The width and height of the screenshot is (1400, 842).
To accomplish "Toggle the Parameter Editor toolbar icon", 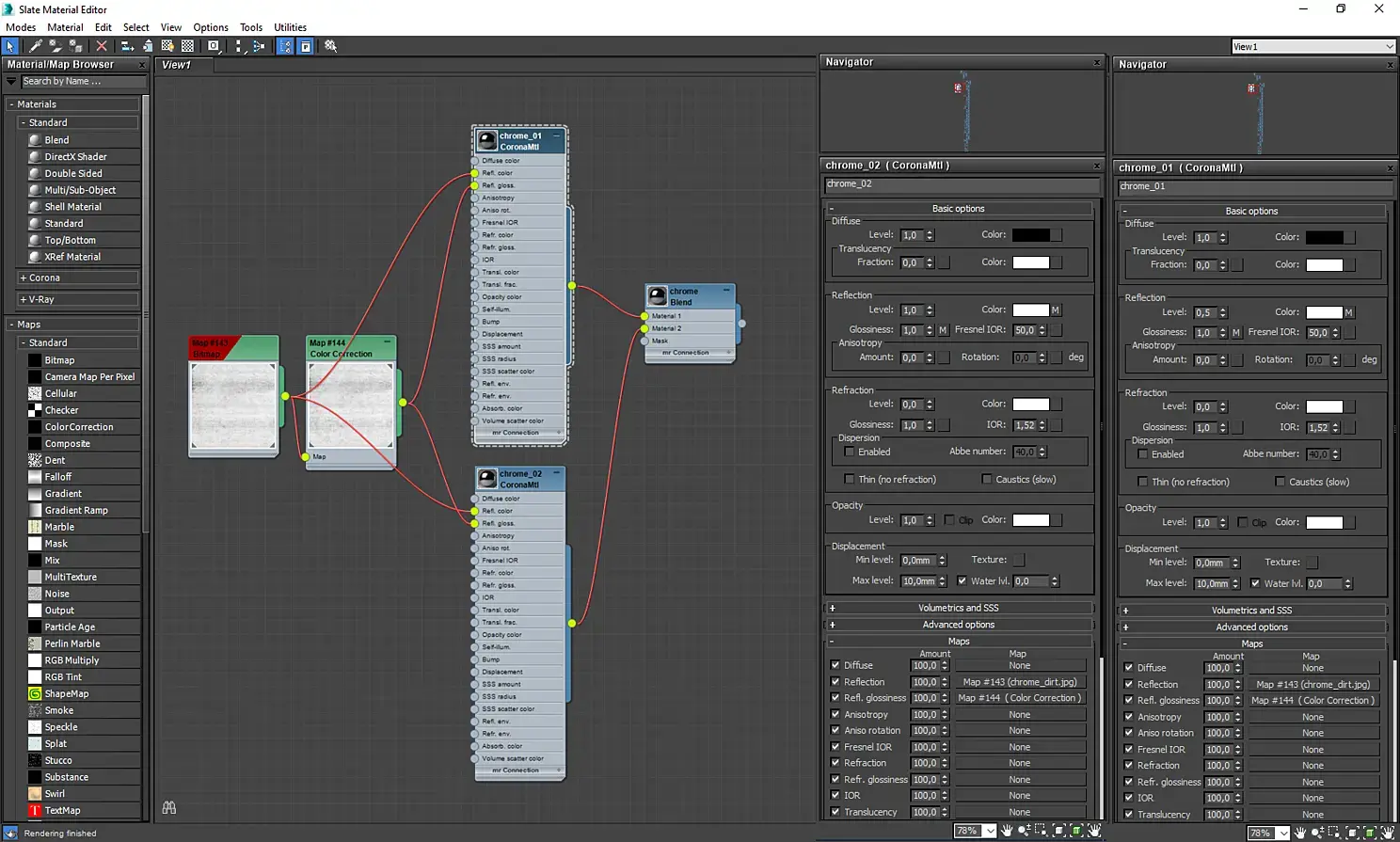I will tap(306, 46).
